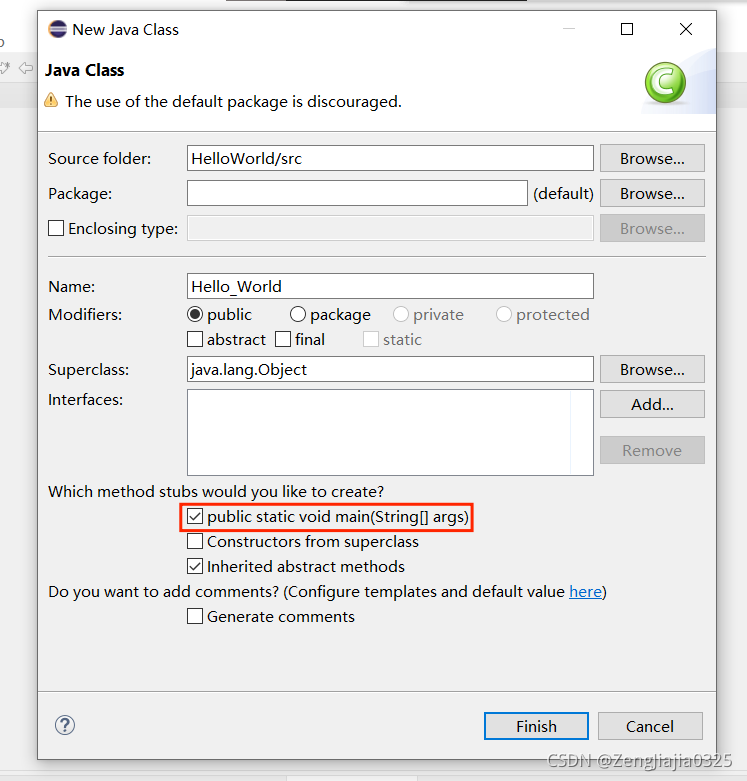
Task: Browse for a superclass
Action: [652, 369]
